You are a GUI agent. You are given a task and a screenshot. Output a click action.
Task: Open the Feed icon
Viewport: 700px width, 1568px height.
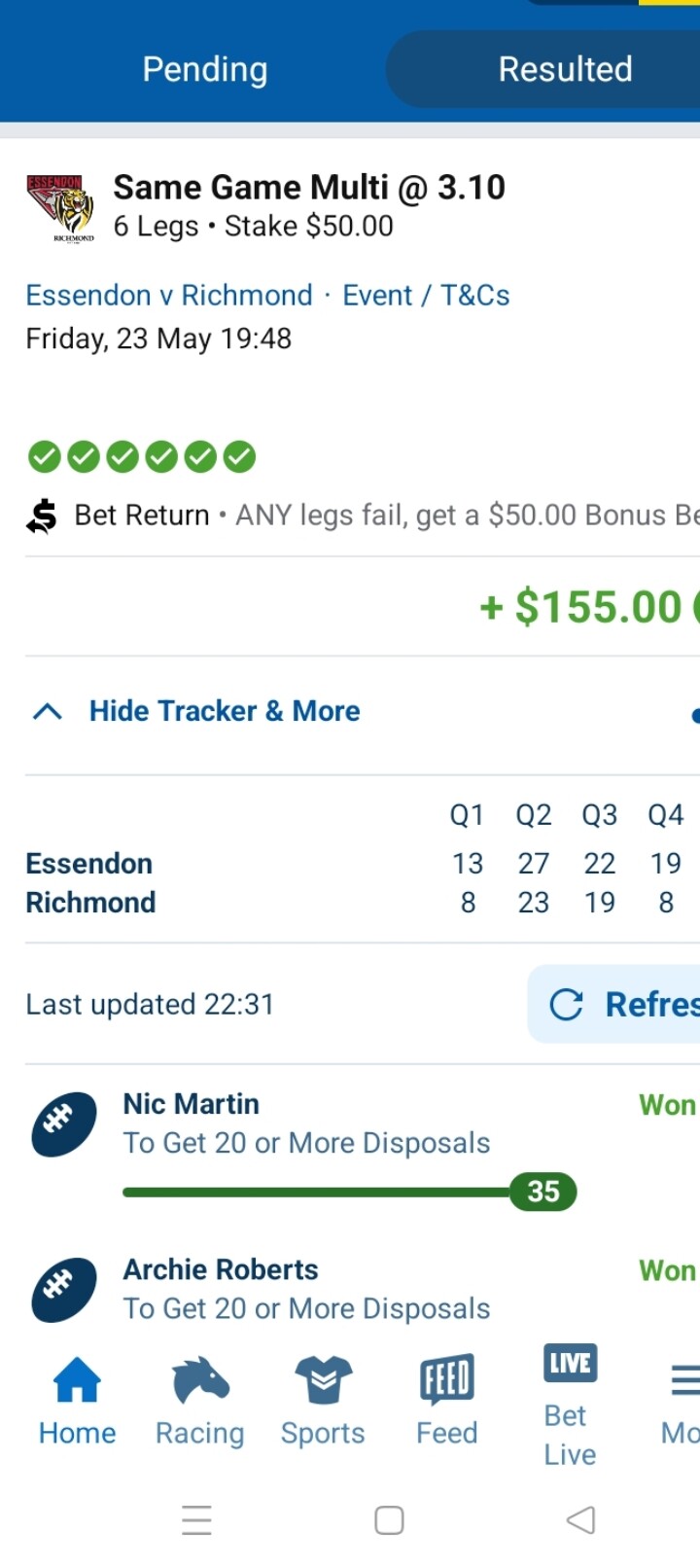pyautogui.click(x=447, y=1381)
